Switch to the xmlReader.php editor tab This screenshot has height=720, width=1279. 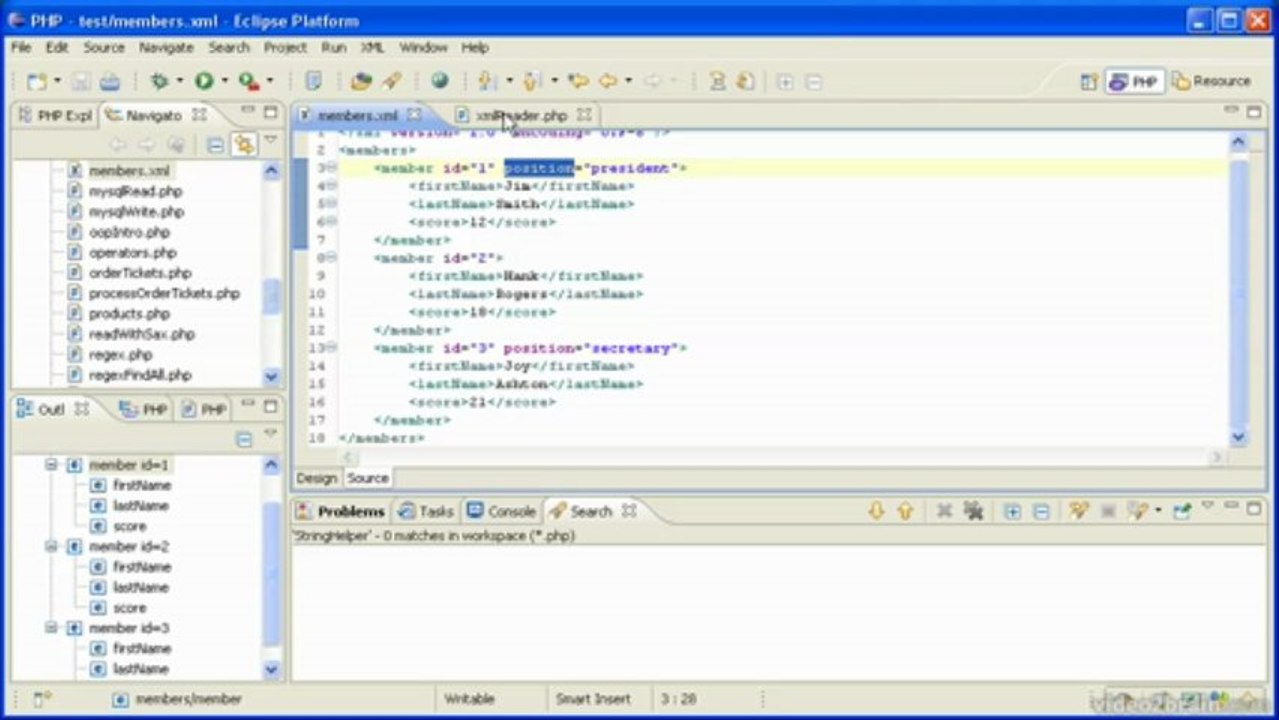(x=521, y=115)
